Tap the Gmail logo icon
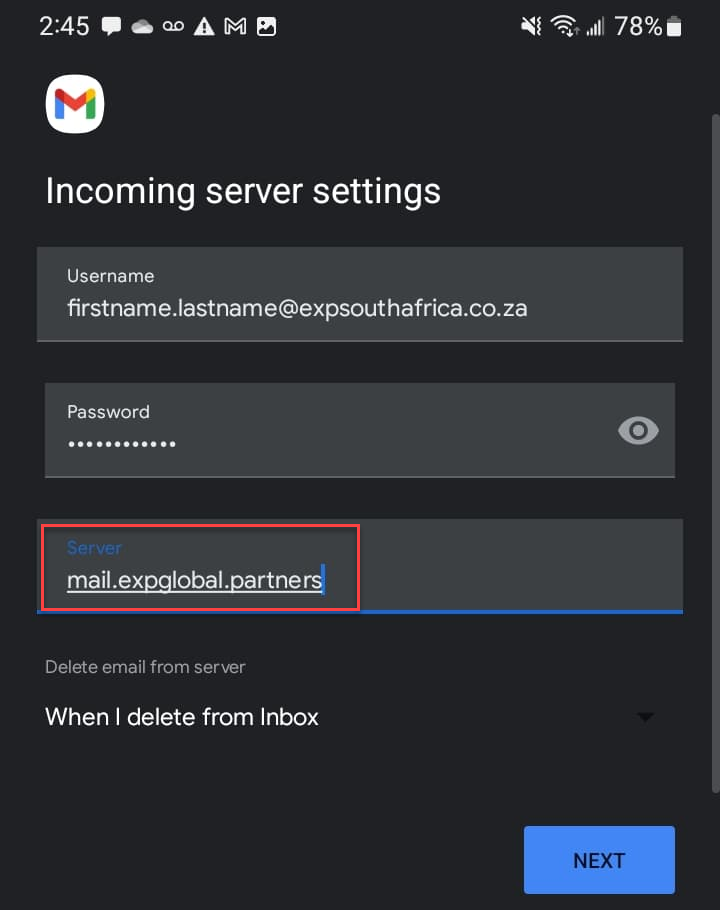 click(75, 104)
